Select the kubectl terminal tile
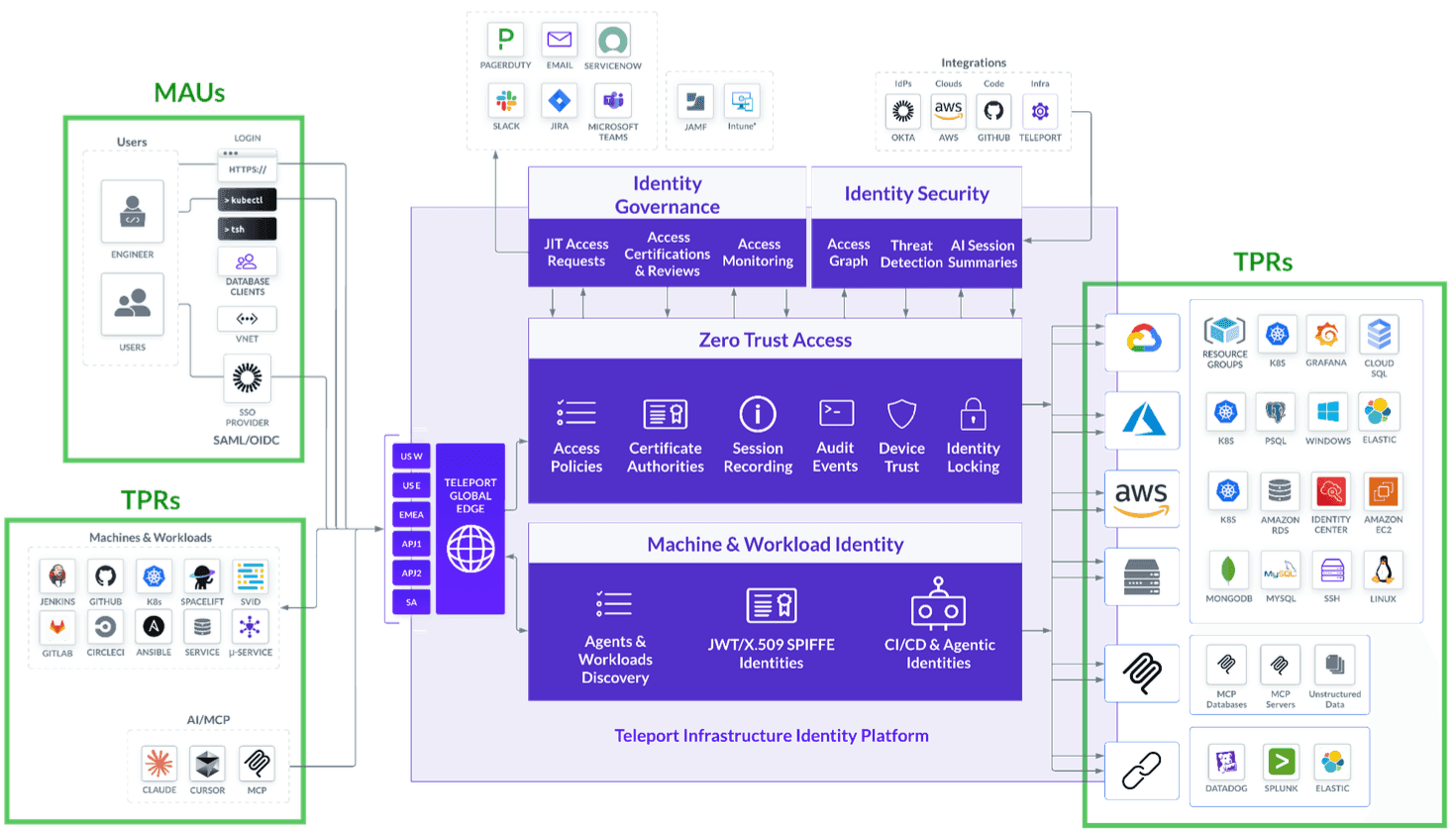1456x834 pixels. pyautogui.click(x=248, y=200)
